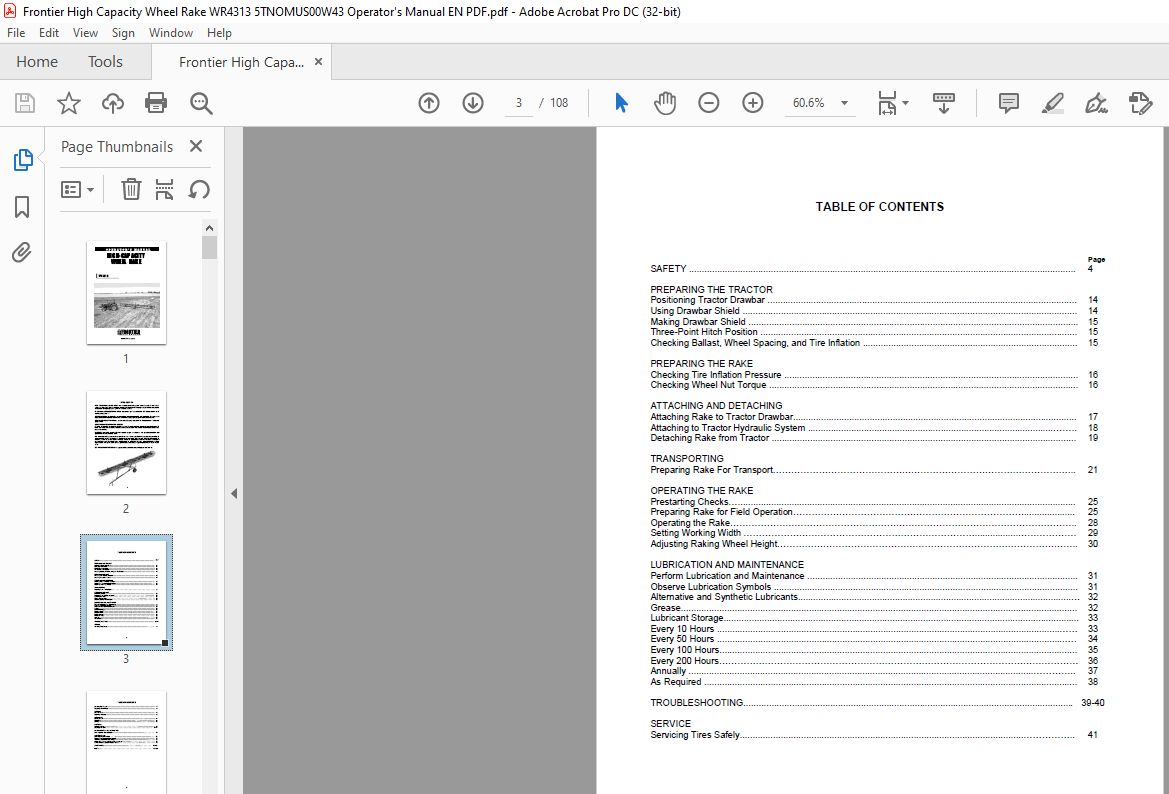The height and width of the screenshot is (794, 1169).
Task: Click the print pages thumbnail icon
Action: click(164, 189)
